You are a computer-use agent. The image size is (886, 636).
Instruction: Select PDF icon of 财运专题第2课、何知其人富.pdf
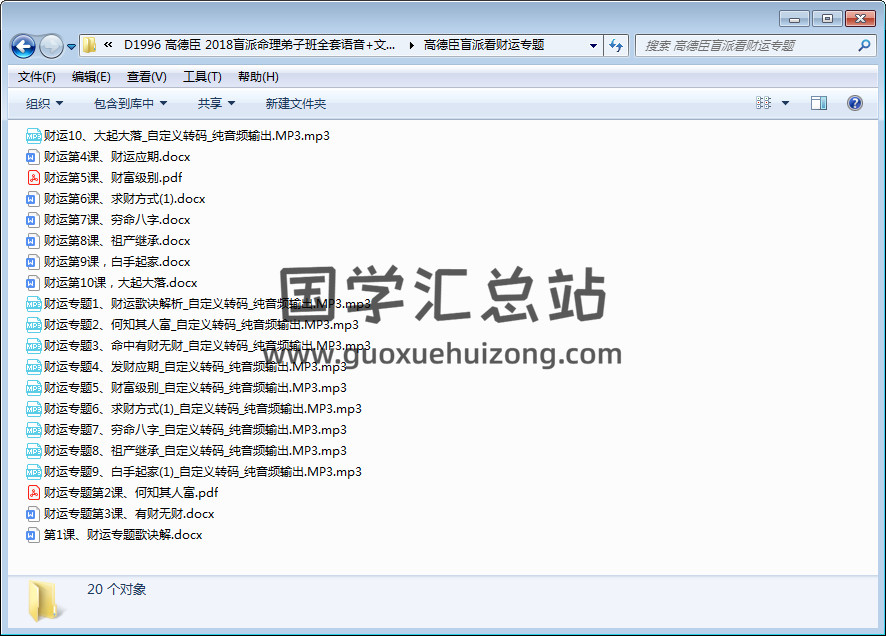pyautogui.click(x=33, y=493)
